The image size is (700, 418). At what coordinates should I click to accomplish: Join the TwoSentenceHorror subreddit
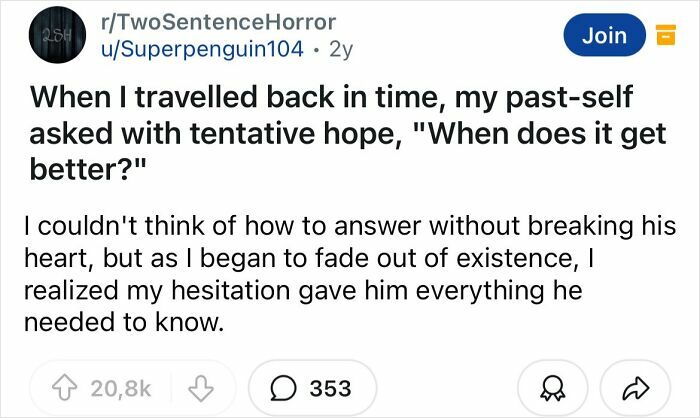point(604,36)
